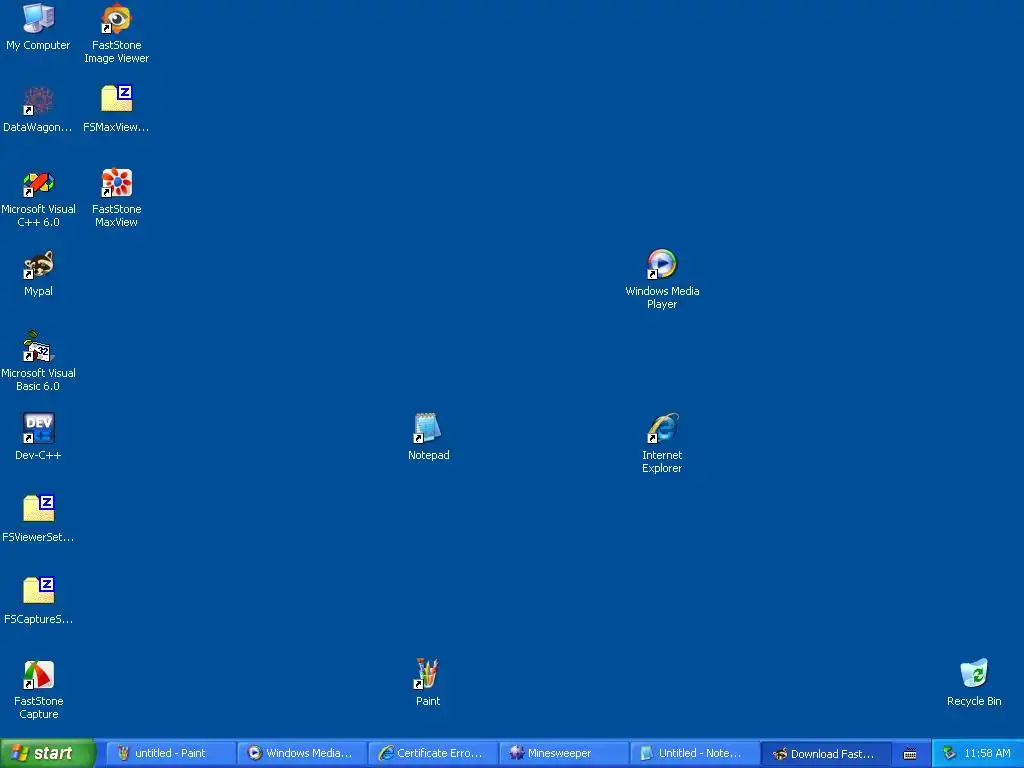Switch to Untitled - Notepad taskbar button
This screenshot has height=768, width=1024.
(696, 753)
